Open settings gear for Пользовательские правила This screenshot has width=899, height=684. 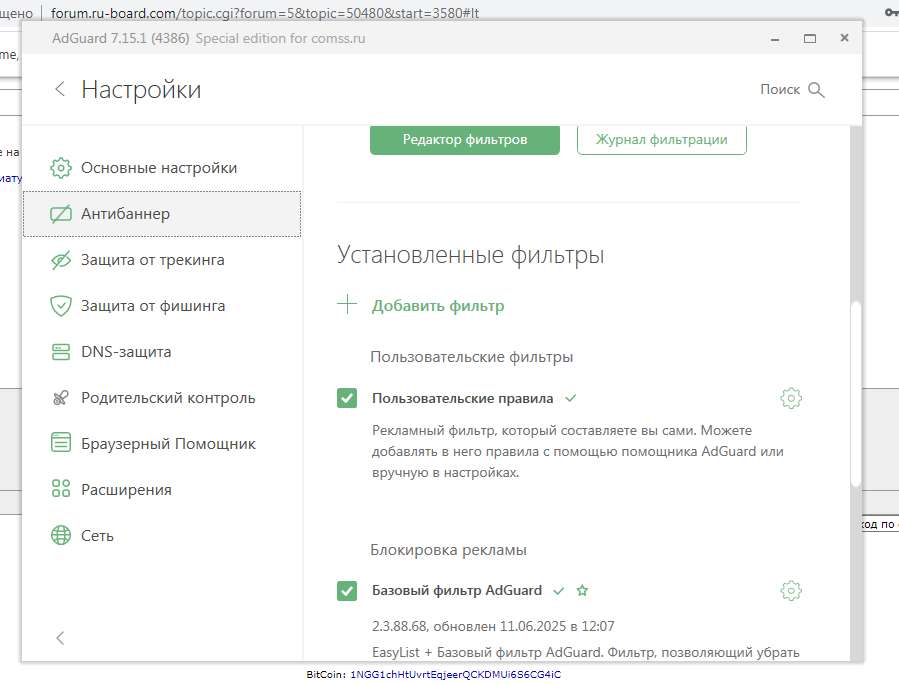pos(791,398)
